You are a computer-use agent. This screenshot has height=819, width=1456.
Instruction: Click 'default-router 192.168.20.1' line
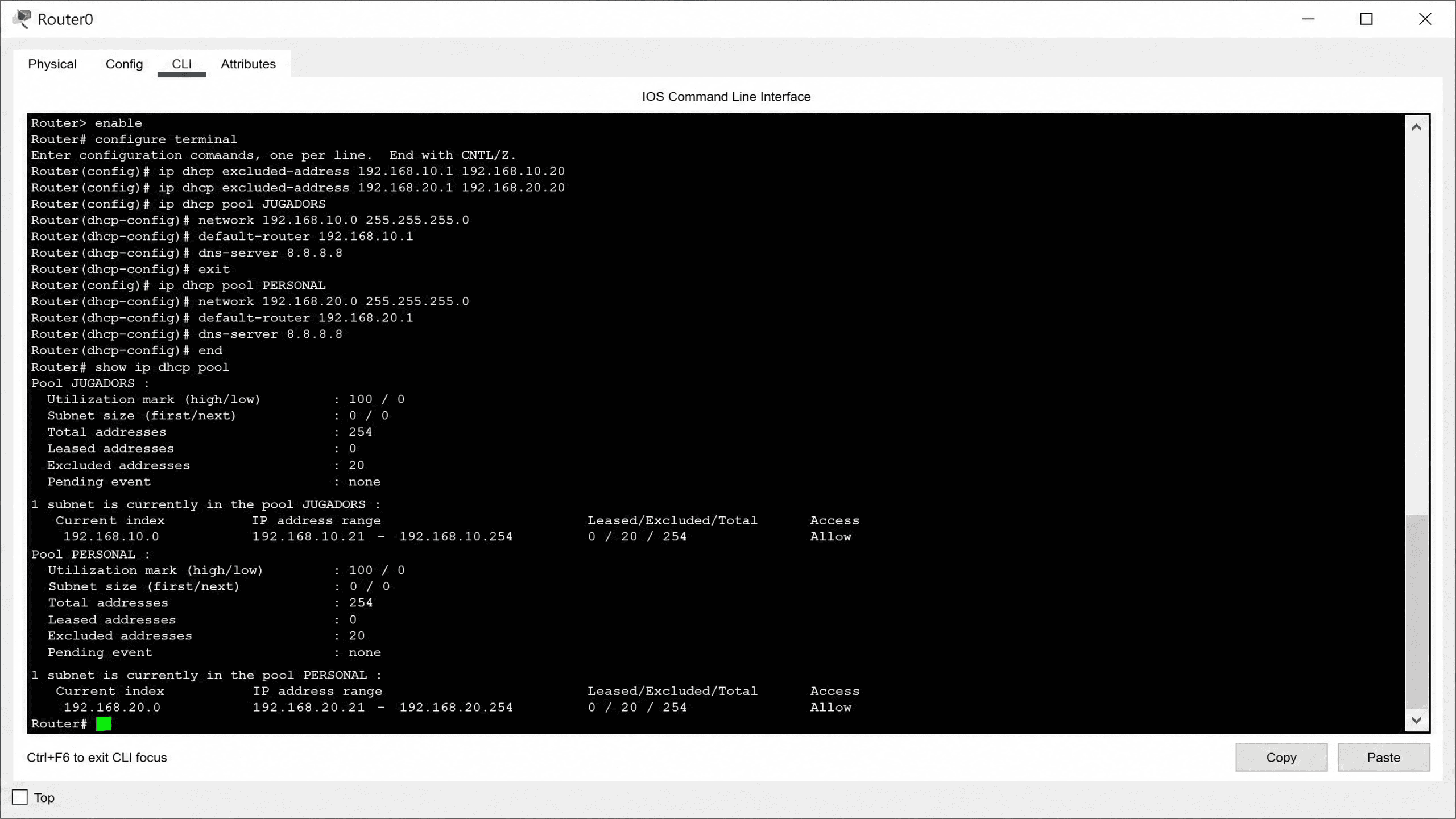pos(222,317)
